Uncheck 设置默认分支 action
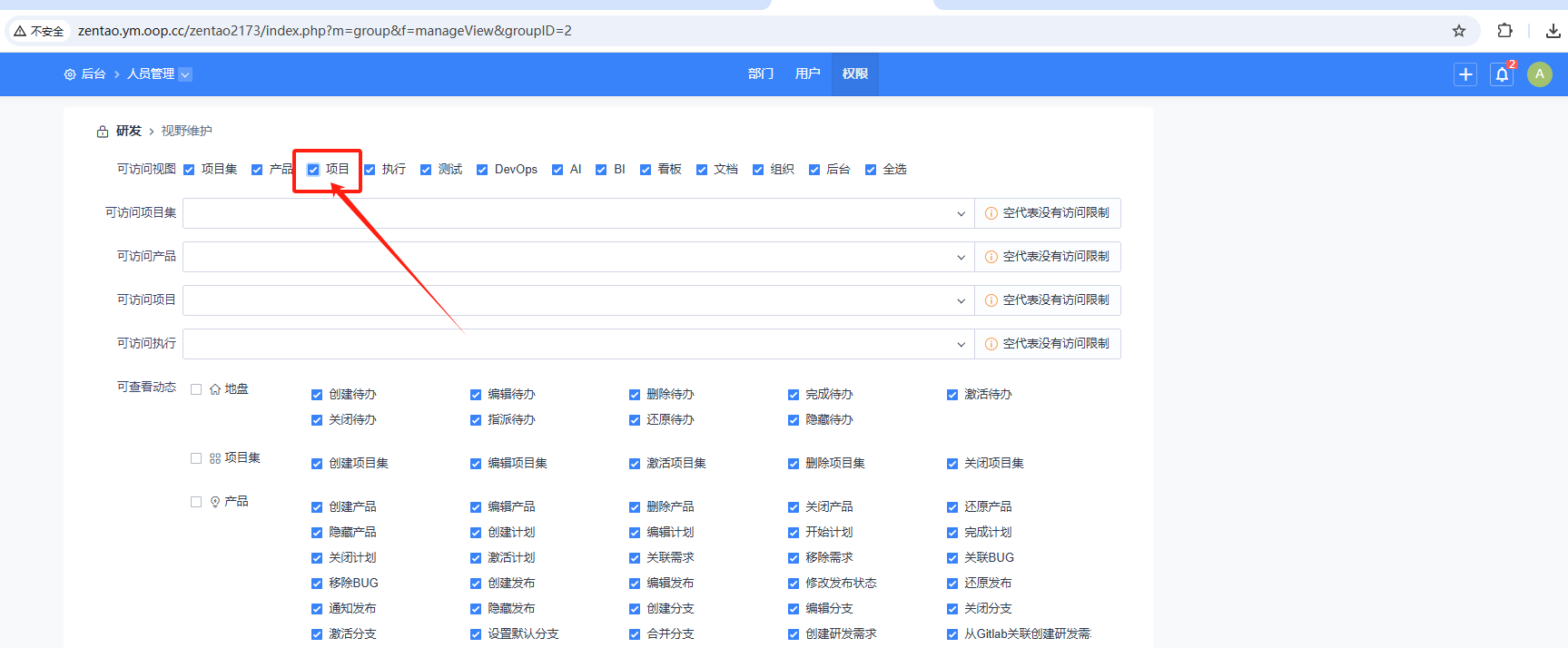Screen dimensions: 1568x648 click(x=476, y=634)
